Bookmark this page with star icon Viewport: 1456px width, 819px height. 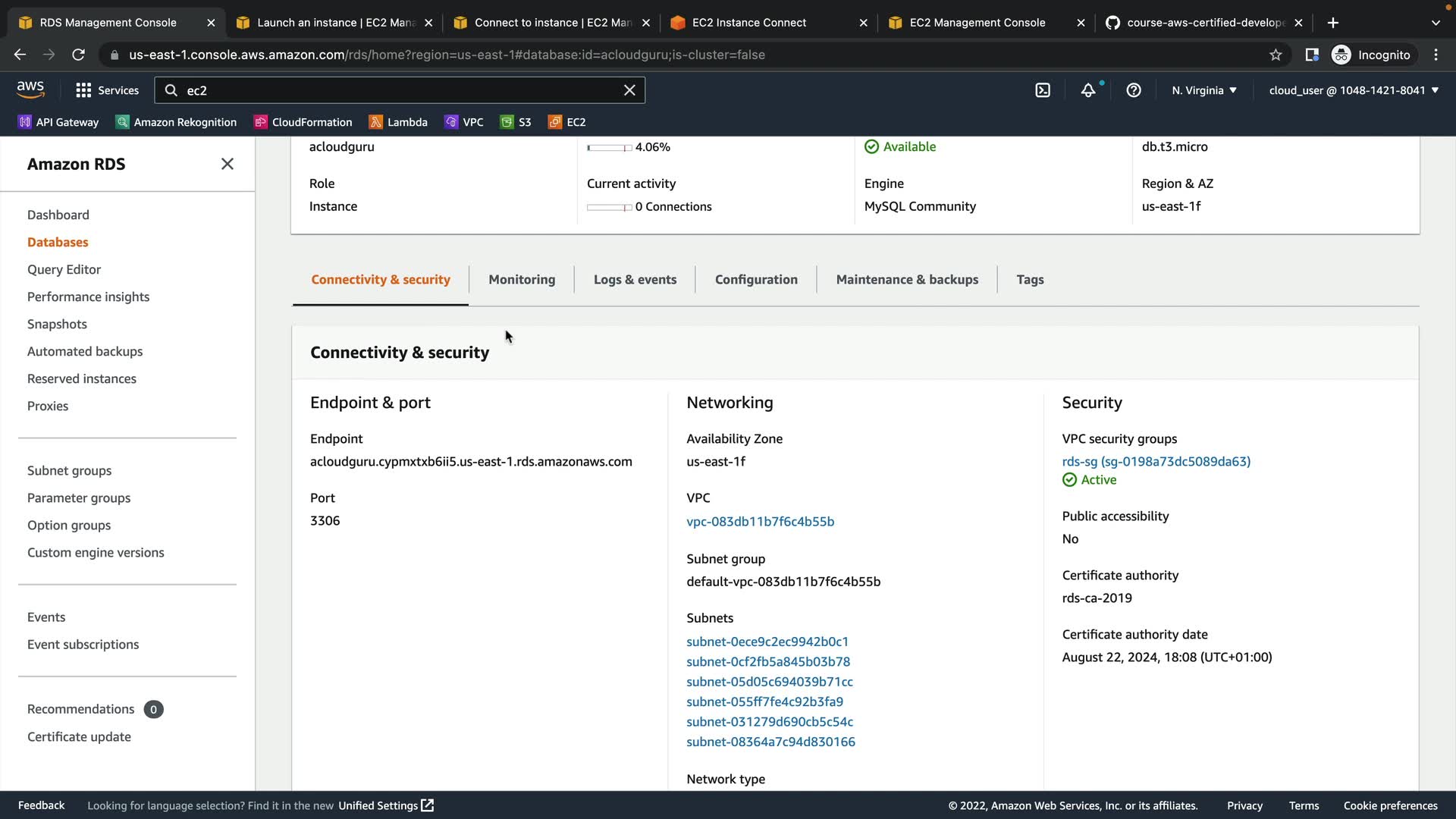tap(1276, 55)
